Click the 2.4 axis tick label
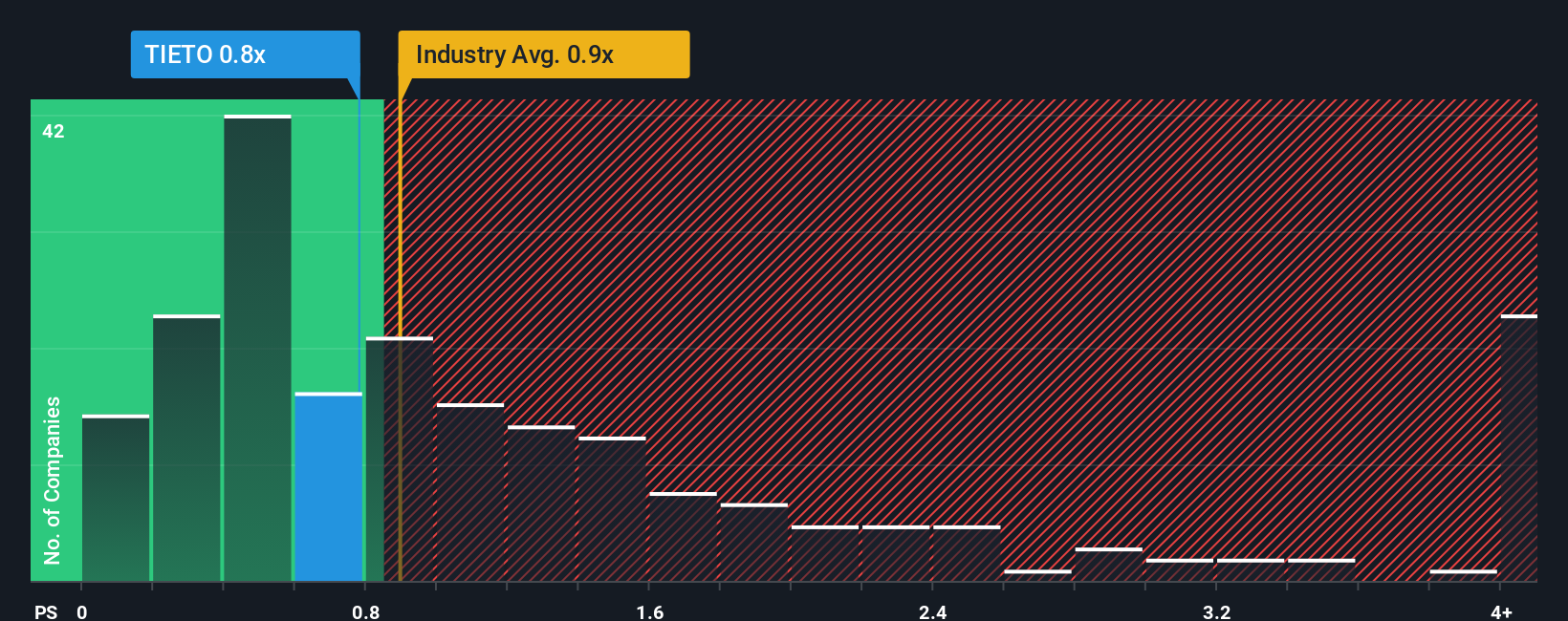1568x621 pixels. 933,611
